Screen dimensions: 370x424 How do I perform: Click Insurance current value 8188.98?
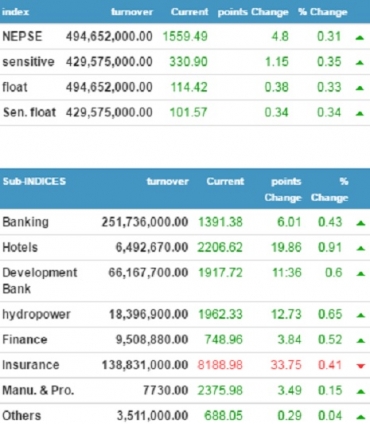pos(220,365)
